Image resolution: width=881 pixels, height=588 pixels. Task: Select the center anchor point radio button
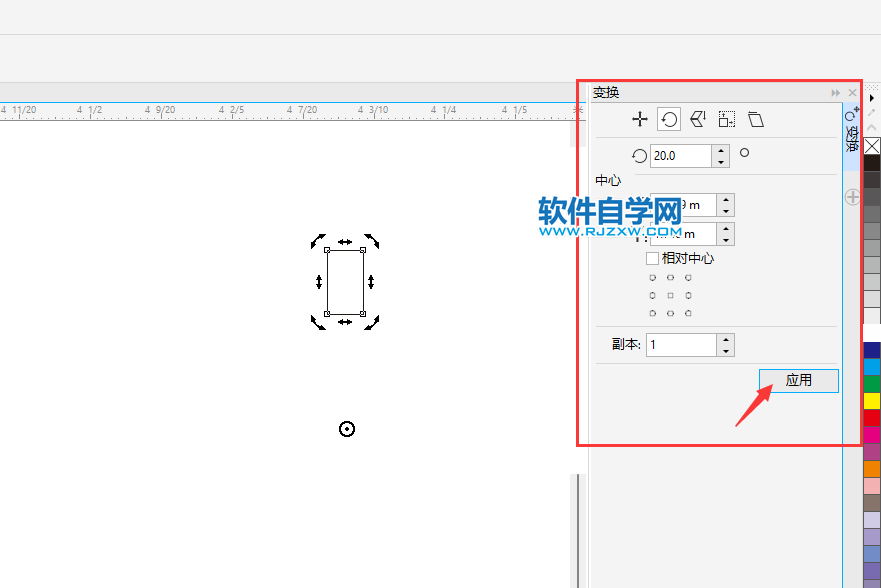(x=670, y=295)
